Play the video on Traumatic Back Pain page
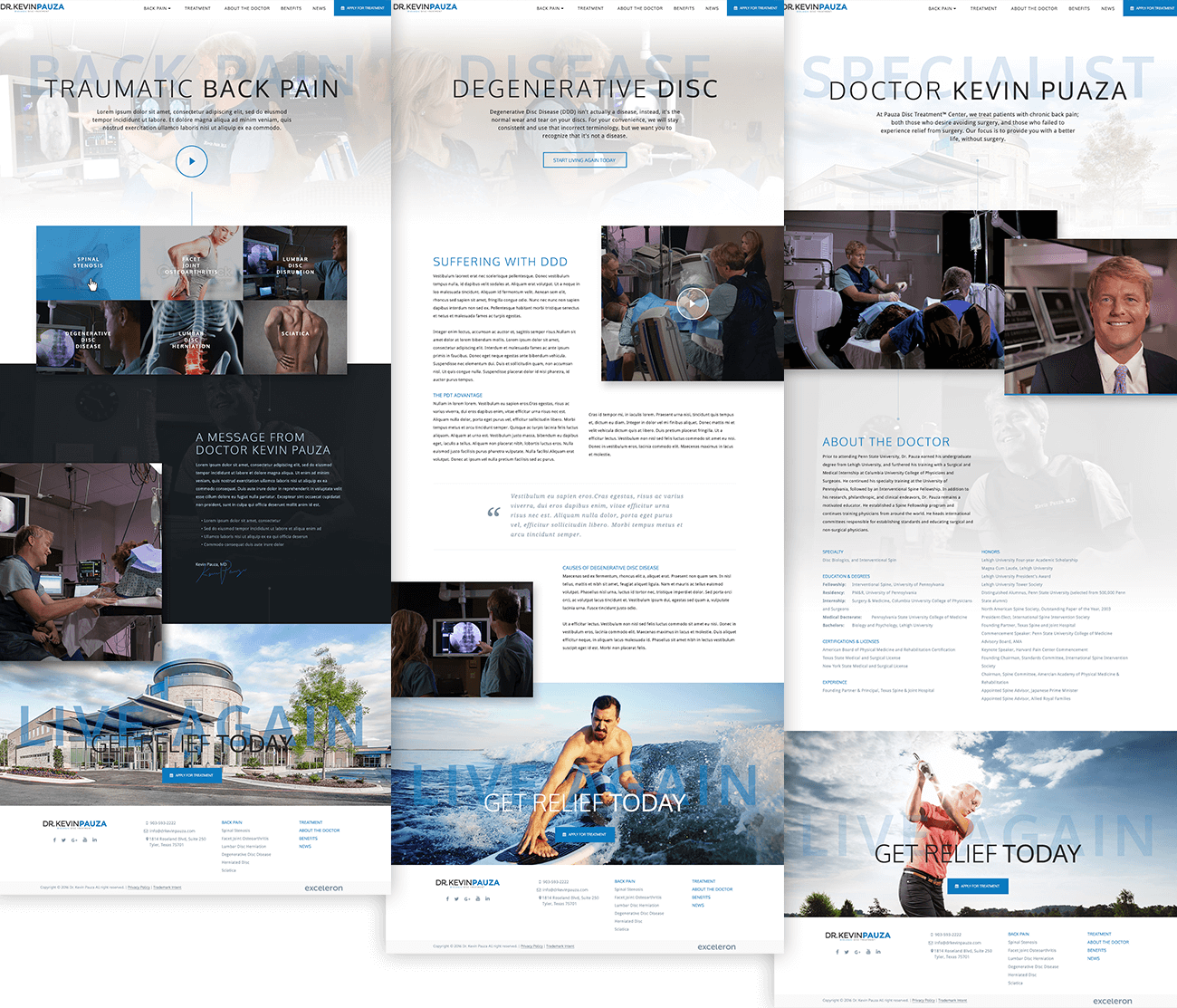Image resolution: width=1177 pixels, height=1008 pixels. [x=191, y=162]
